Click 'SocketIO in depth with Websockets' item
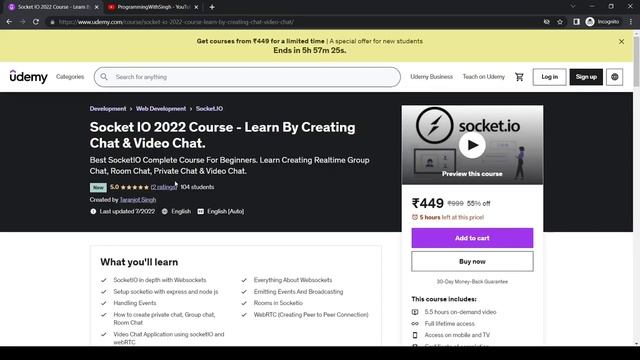This screenshot has height=360, width=640. pos(160,280)
